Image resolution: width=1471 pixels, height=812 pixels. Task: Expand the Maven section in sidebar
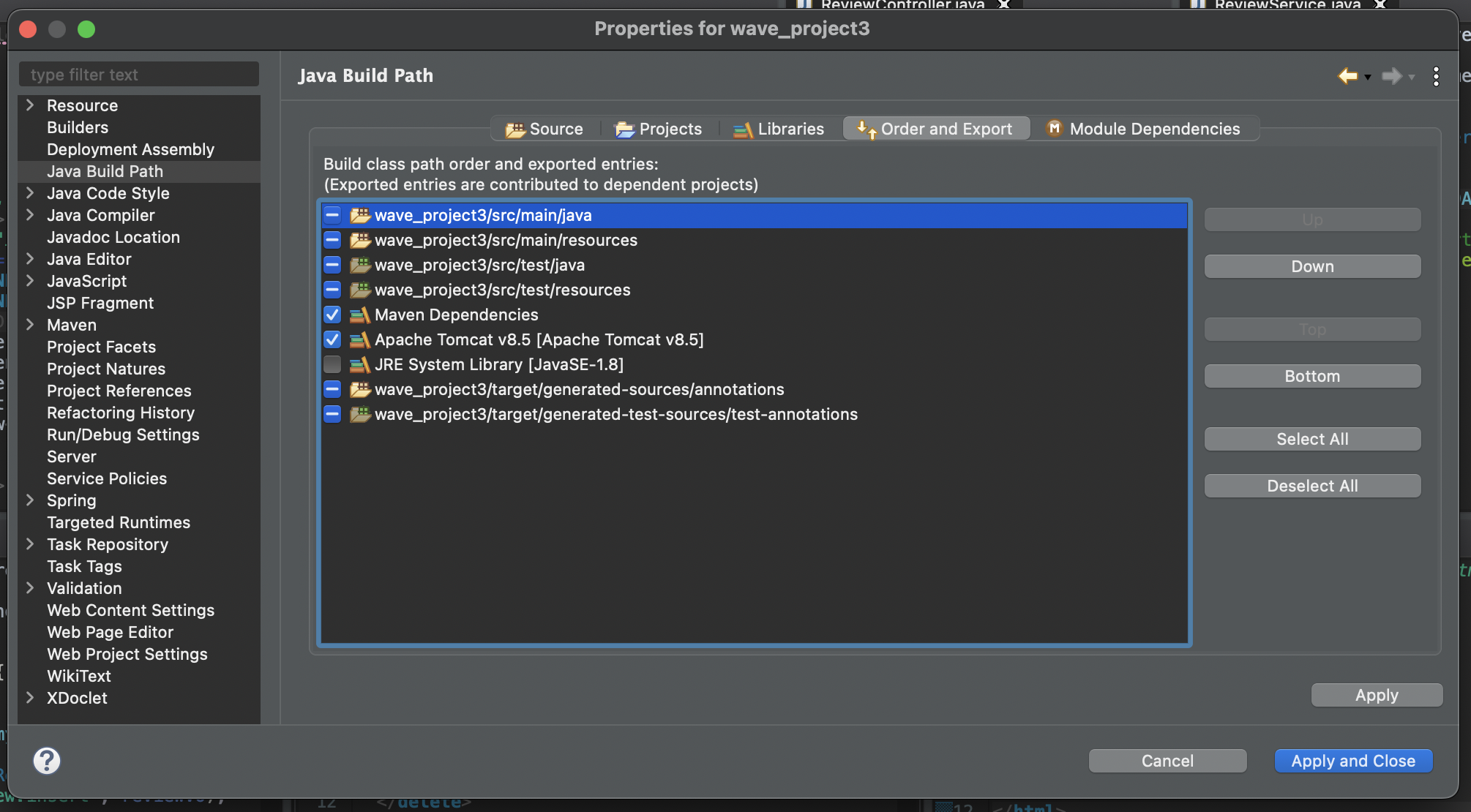tap(30, 325)
